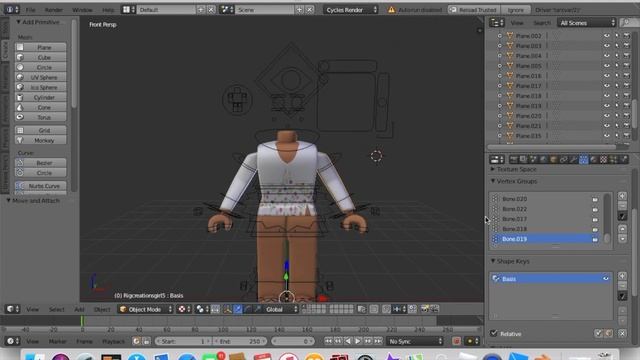Open the File menu

click(x=31, y=9)
